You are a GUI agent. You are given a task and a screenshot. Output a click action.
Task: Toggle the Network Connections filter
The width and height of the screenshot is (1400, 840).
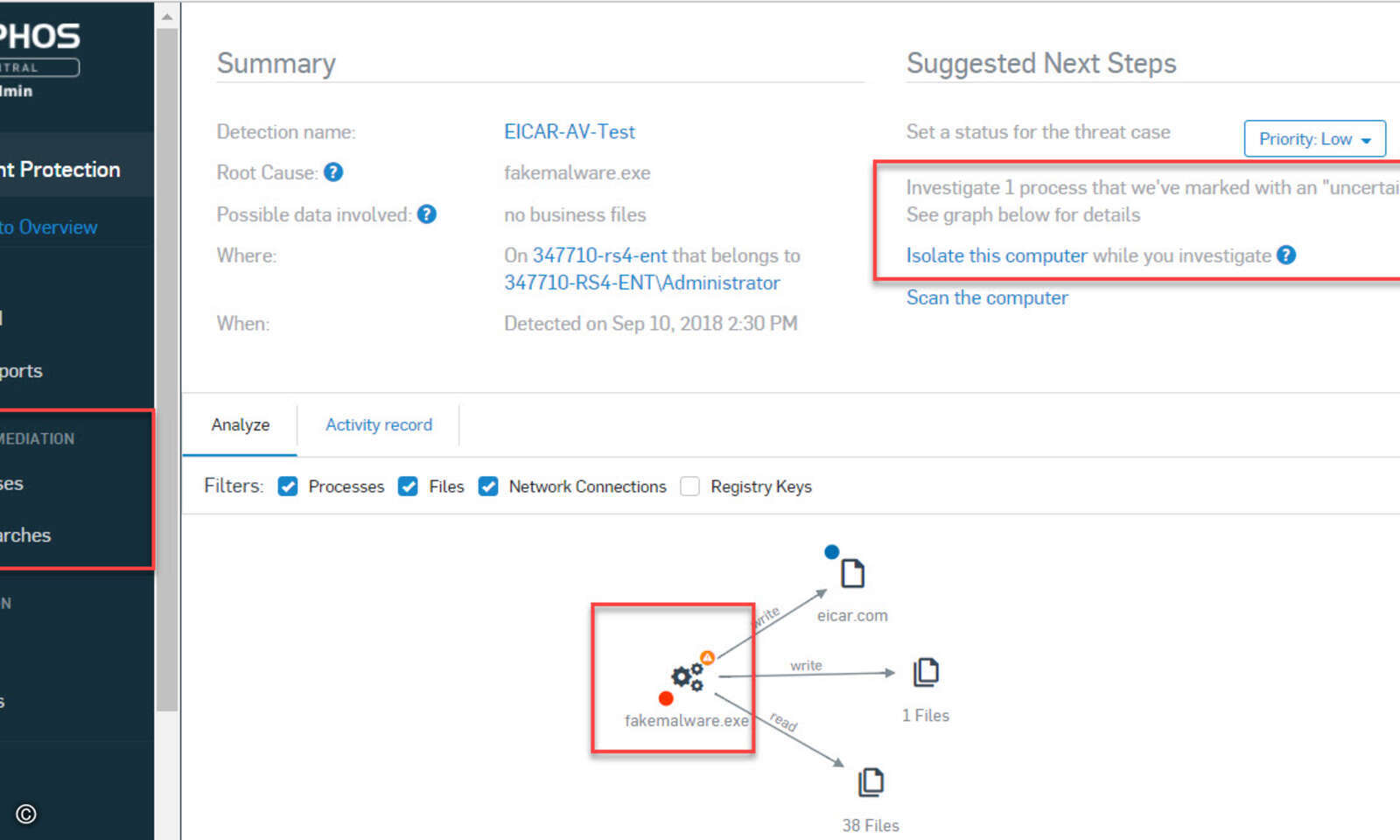point(487,486)
